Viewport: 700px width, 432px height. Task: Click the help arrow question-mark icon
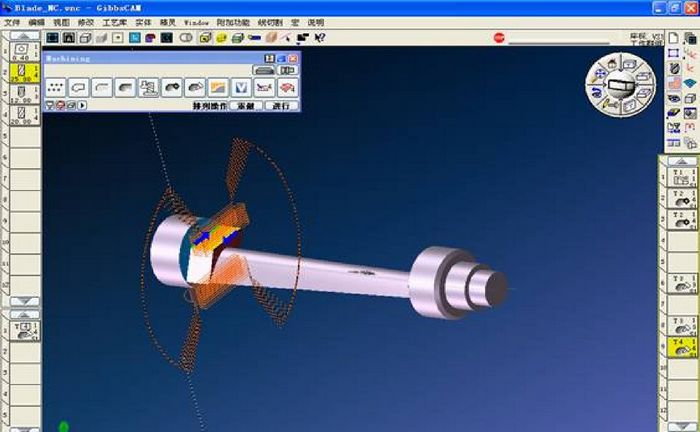point(319,38)
